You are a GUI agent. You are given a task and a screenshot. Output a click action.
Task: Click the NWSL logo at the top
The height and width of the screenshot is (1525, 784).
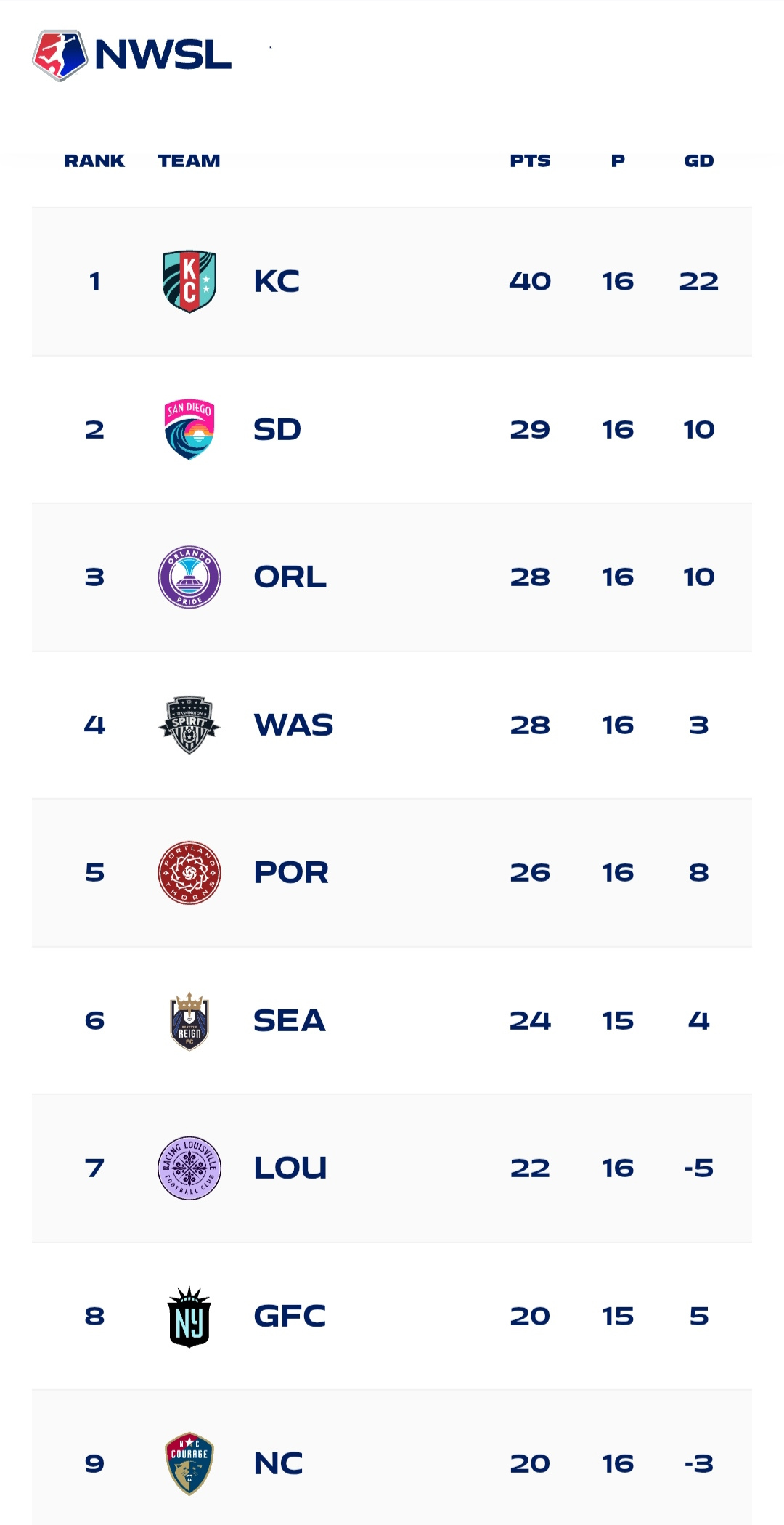(132, 55)
